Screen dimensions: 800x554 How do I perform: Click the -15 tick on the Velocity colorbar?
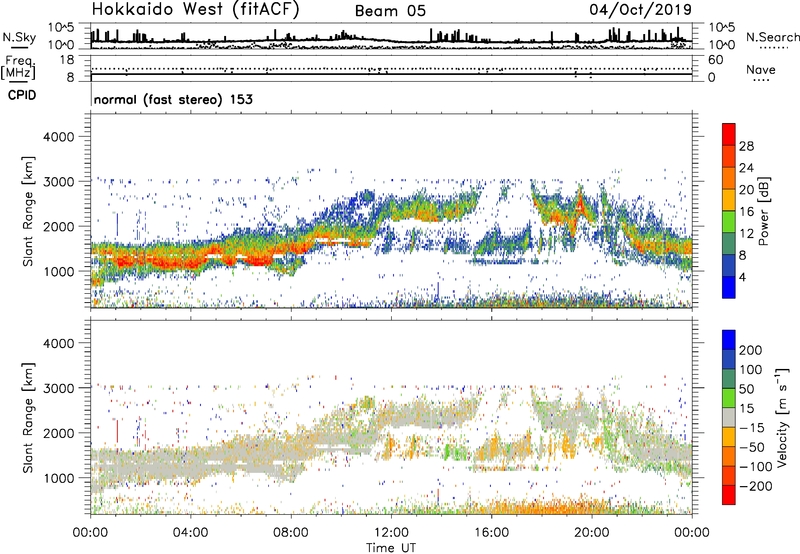click(x=752, y=427)
